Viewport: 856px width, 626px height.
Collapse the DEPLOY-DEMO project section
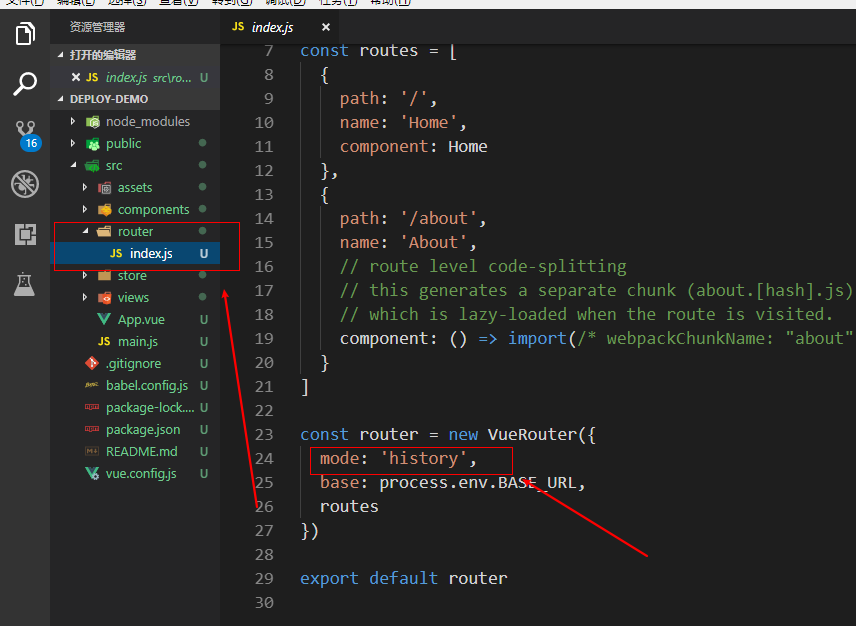click(x=61, y=99)
